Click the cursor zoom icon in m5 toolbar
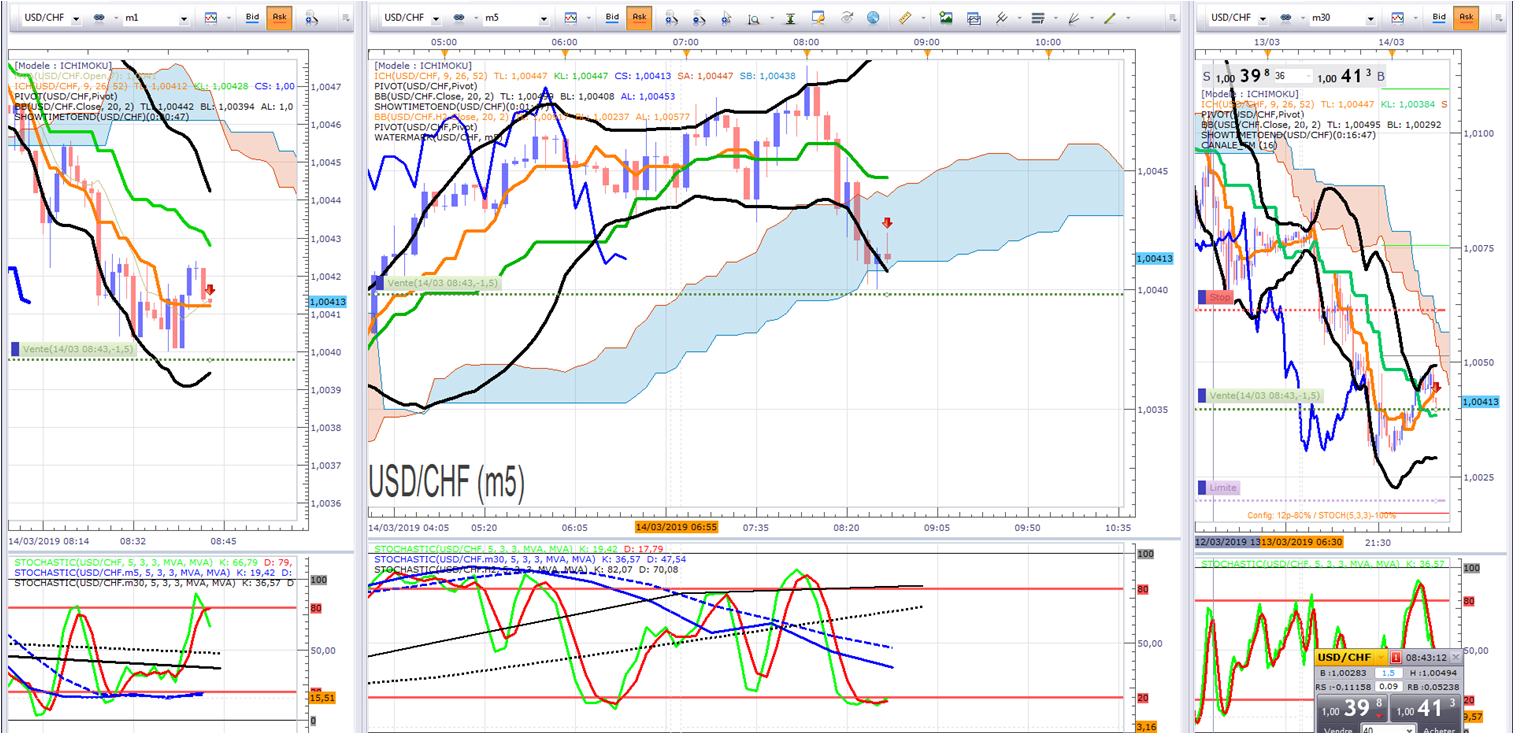 [x=725, y=17]
